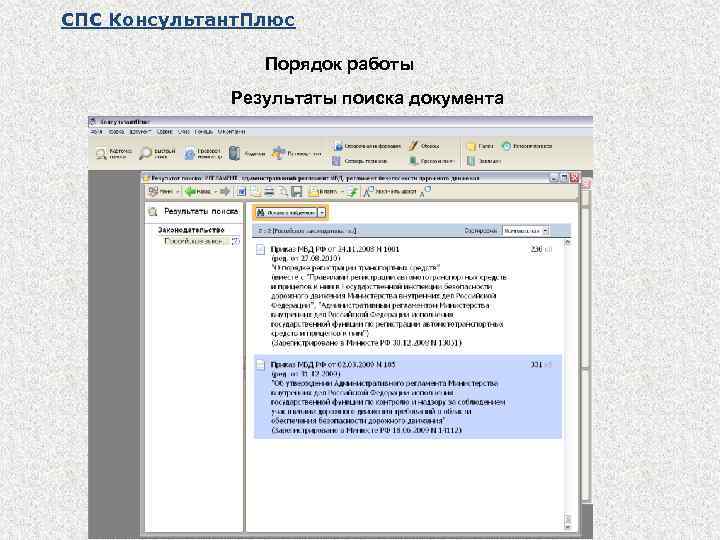
Task: Click the Найти binoculars button
Action: click(x=160, y=191)
